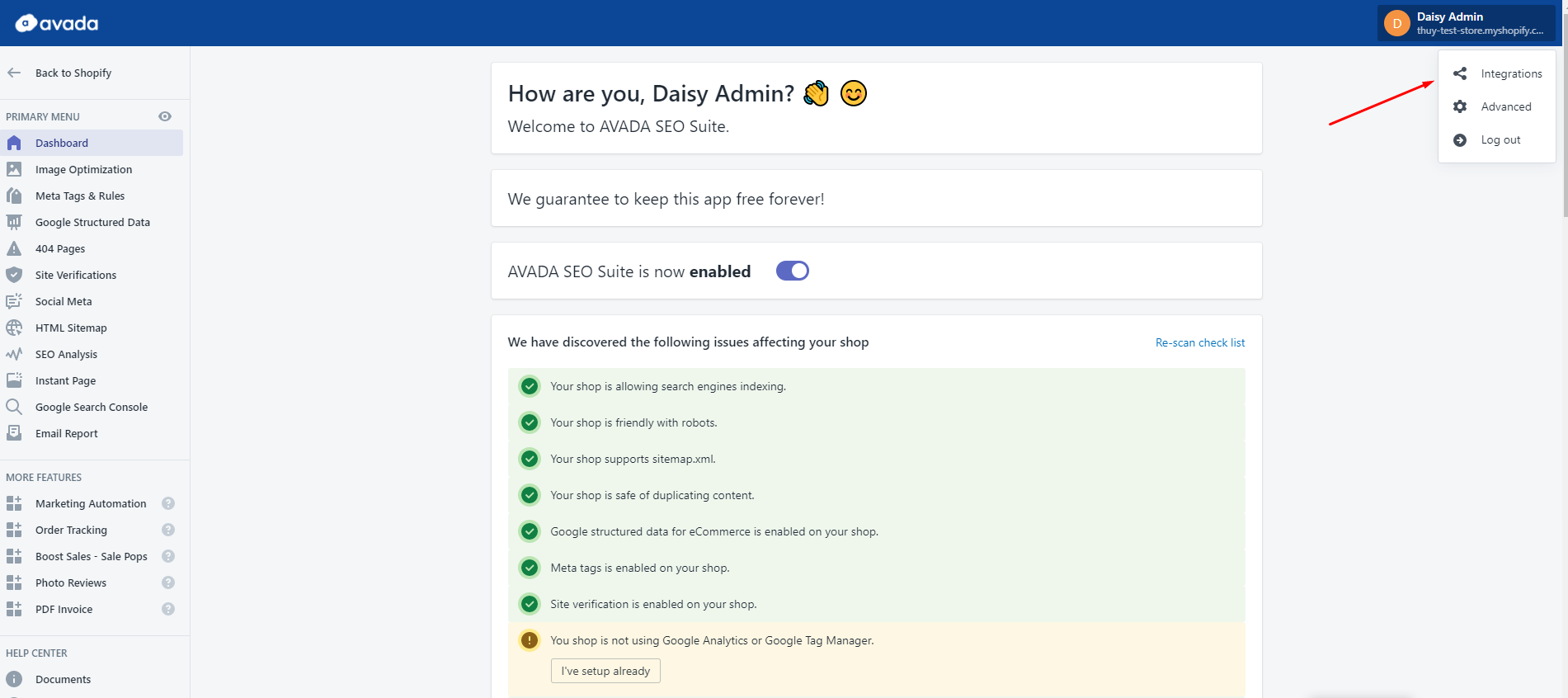
Task: Open Dashboard in the sidebar
Action: [x=92, y=143]
